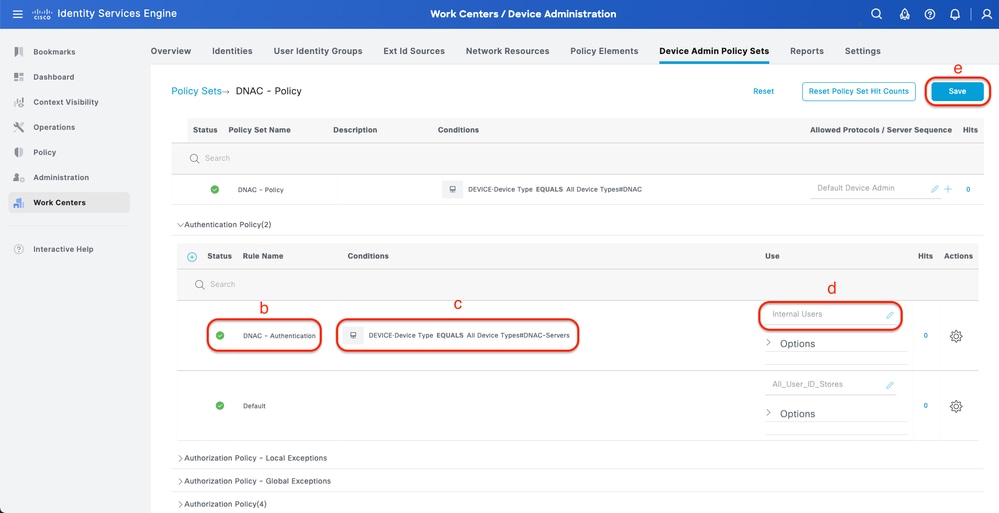Switch to the Overview tab
999x513 pixels.
point(171,51)
